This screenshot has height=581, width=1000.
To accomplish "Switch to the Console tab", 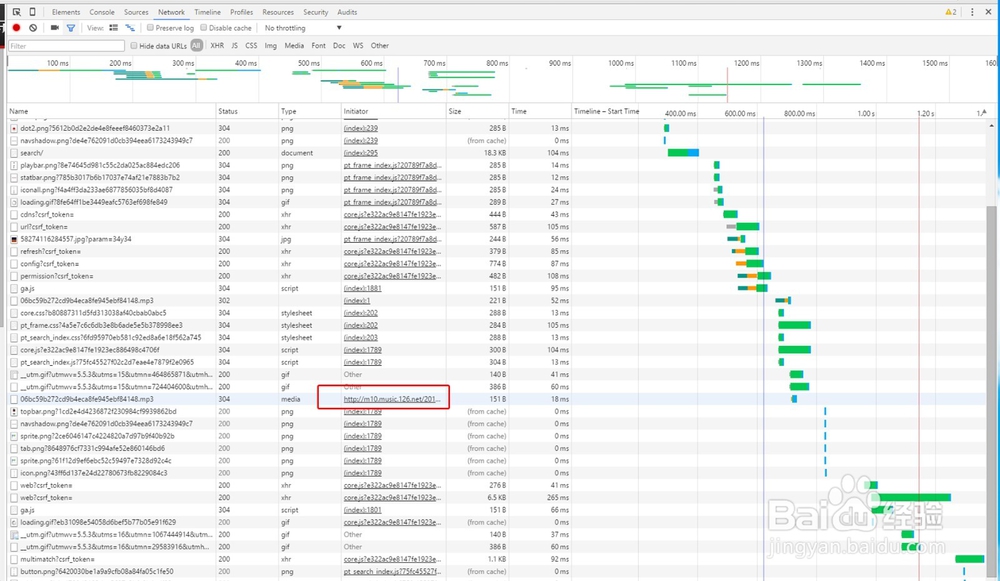I will pyautogui.click(x=102, y=12).
